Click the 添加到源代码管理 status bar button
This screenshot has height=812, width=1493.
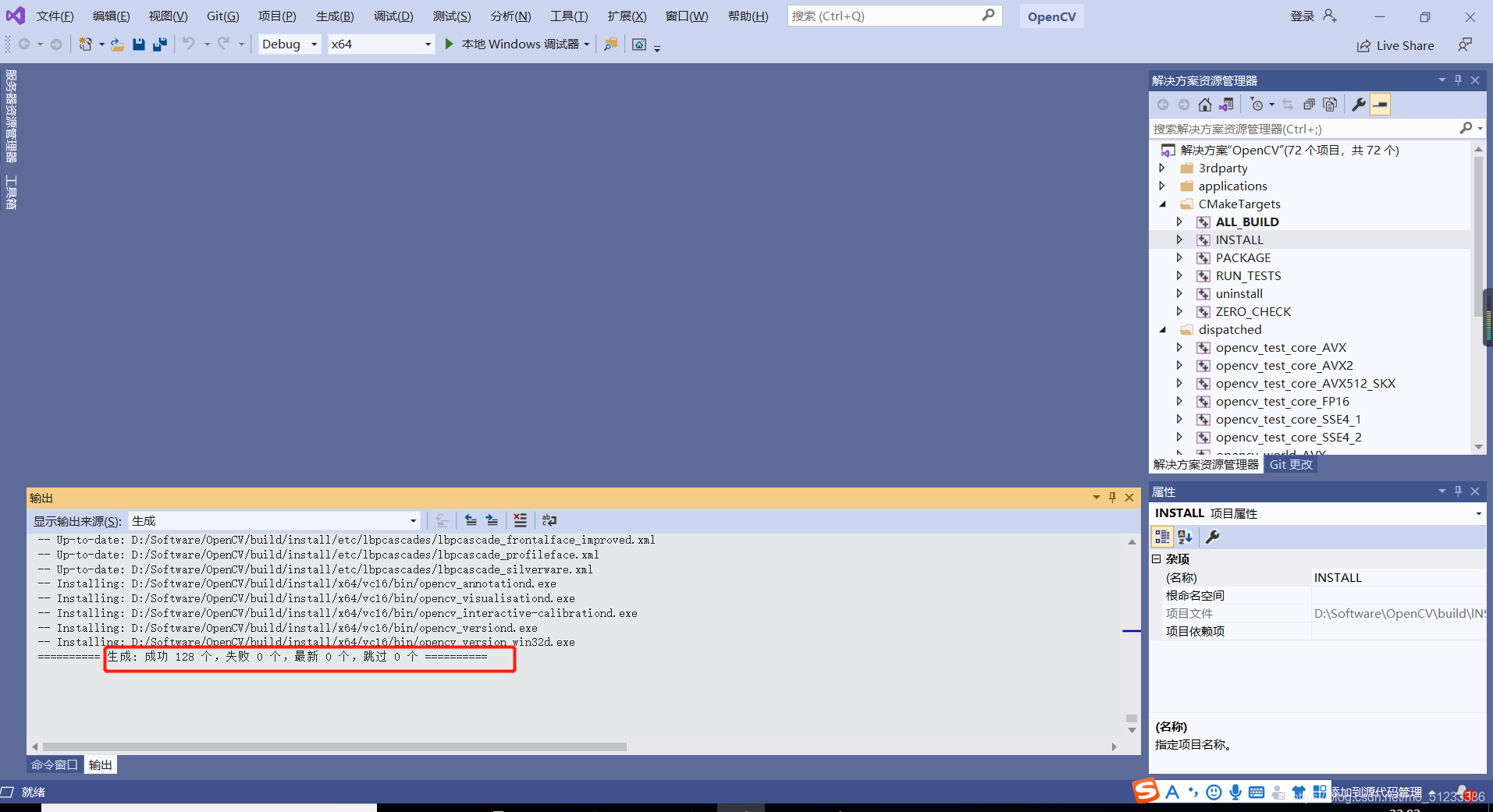[x=1376, y=792]
